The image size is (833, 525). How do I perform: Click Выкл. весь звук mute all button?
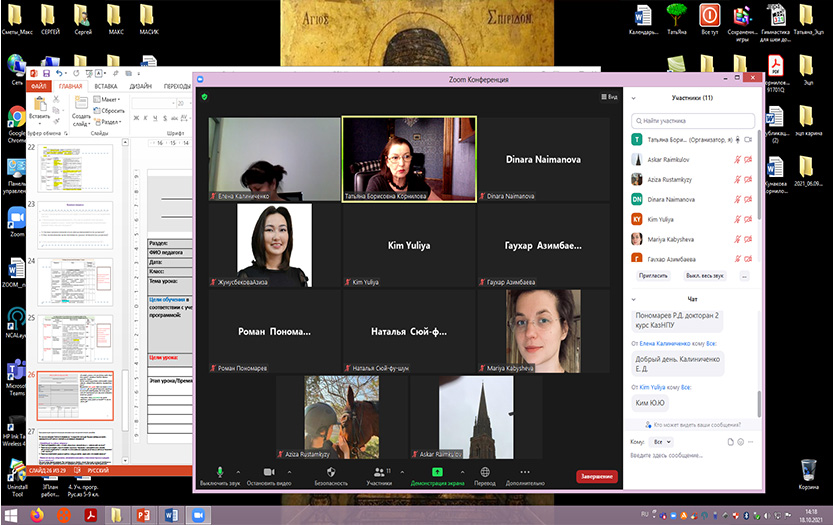point(707,274)
